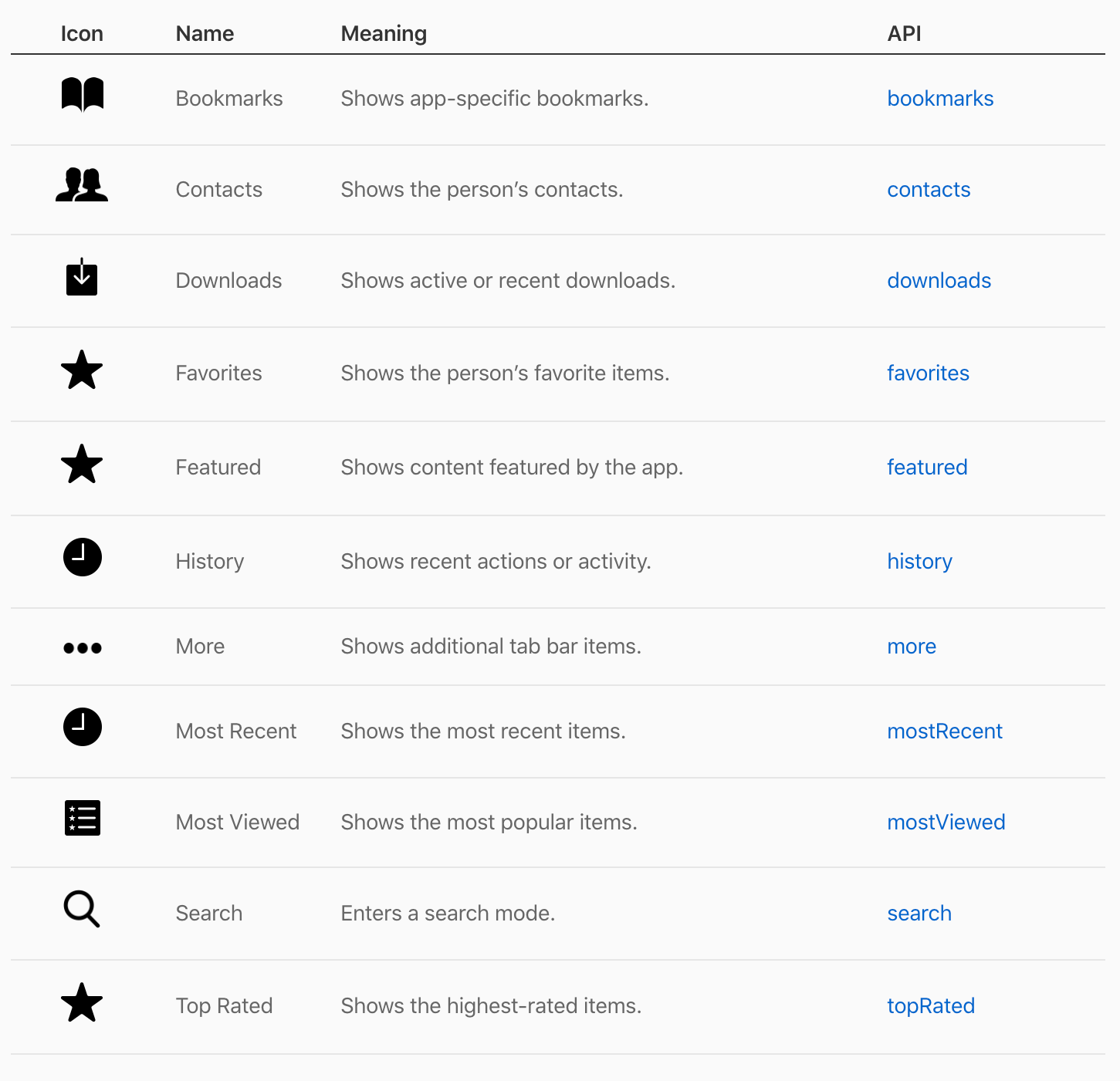Follow the mostViewed API link
The height and width of the screenshot is (1081, 1120).
point(946,823)
